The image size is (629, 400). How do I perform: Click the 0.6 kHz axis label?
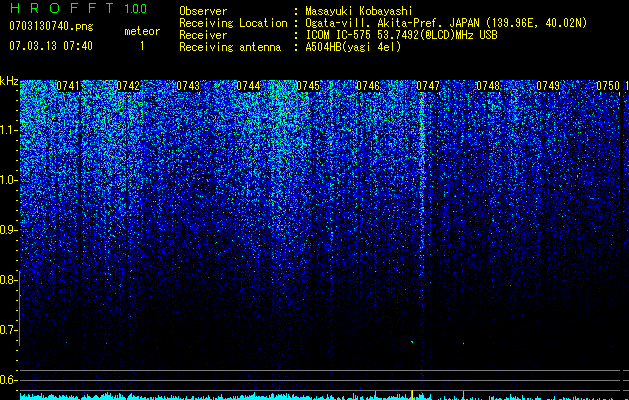coord(8,380)
